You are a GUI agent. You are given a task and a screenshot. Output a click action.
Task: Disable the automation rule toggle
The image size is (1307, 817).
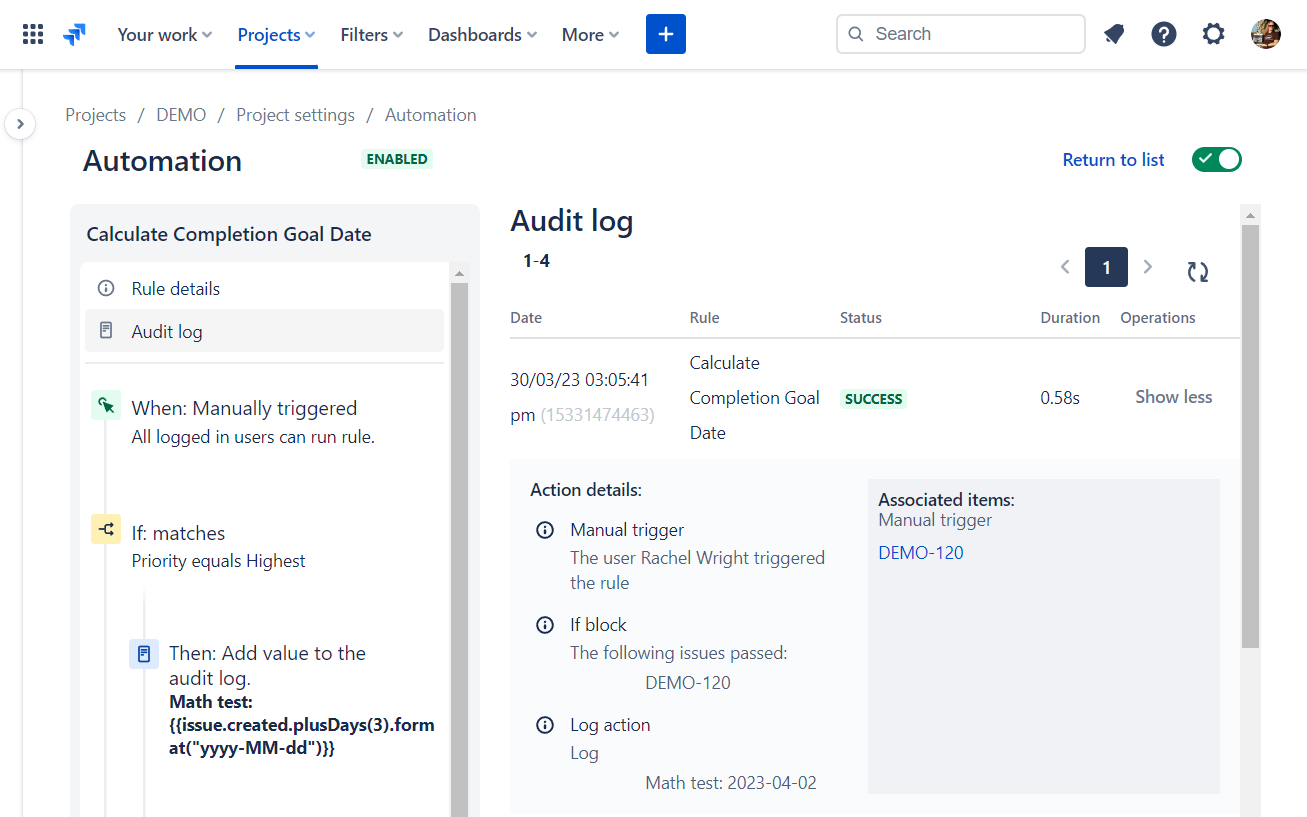coord(1216,160)
